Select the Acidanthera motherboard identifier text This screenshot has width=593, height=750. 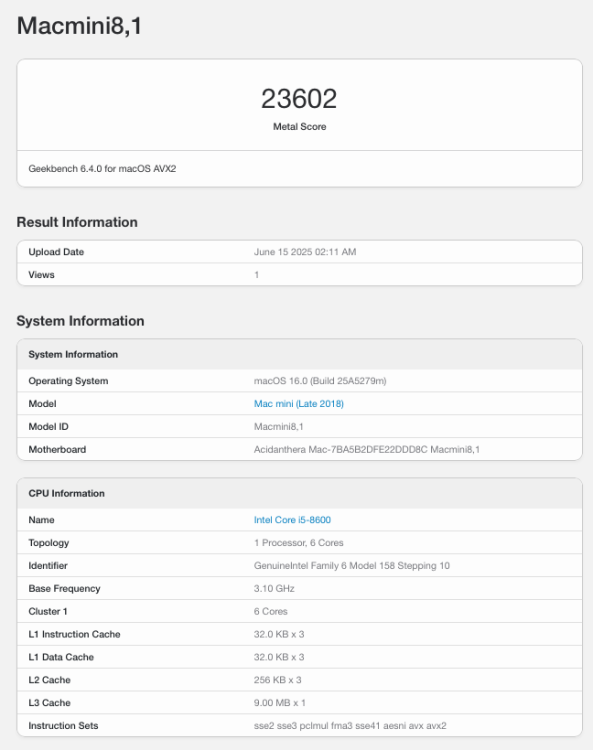point(367,450)
